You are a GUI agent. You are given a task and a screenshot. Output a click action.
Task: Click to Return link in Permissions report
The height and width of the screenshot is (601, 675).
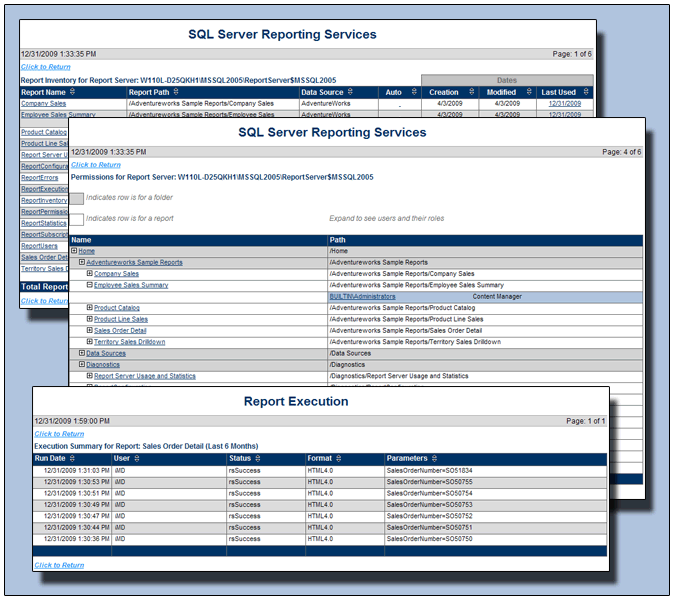[x=96, y=164]
